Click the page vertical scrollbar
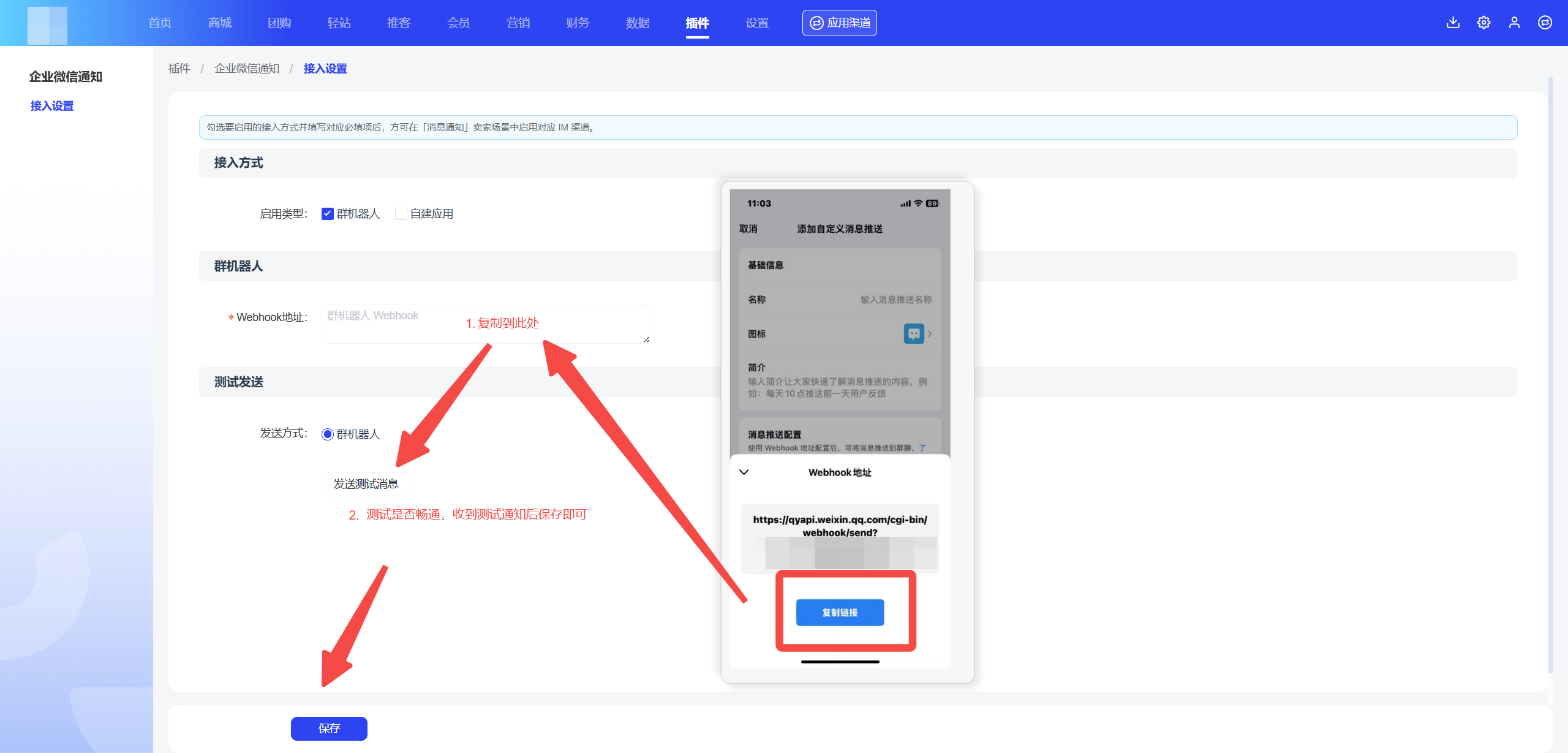The height and width of the screenshot is (753, 1568). [1550, 374]
